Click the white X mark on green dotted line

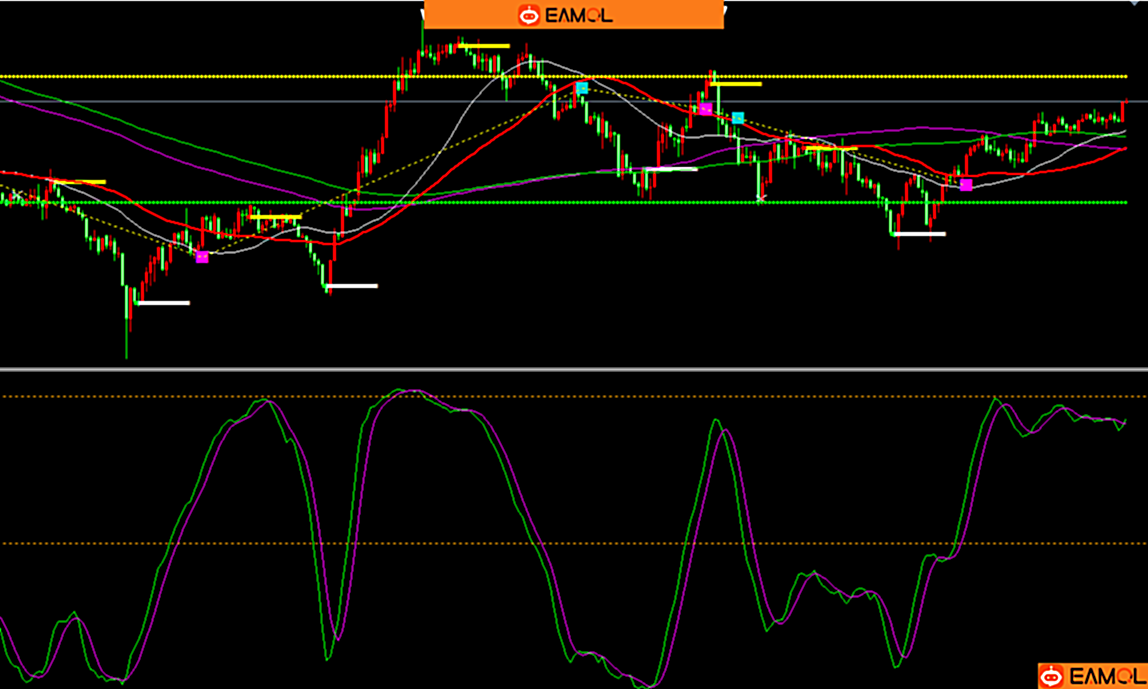click(x=761, y=200)
